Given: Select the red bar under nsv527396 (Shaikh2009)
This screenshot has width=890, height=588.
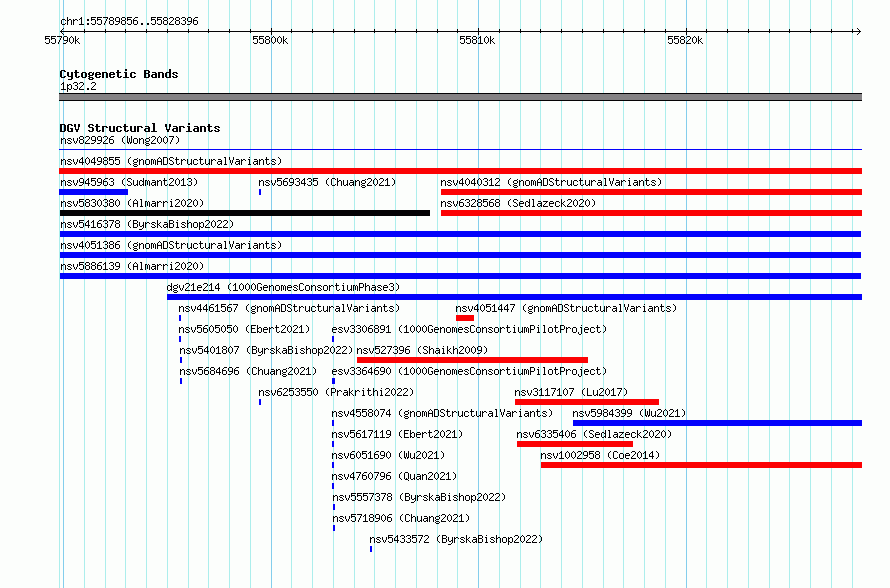Looking at the screenshot, I should tap(472, 360).
